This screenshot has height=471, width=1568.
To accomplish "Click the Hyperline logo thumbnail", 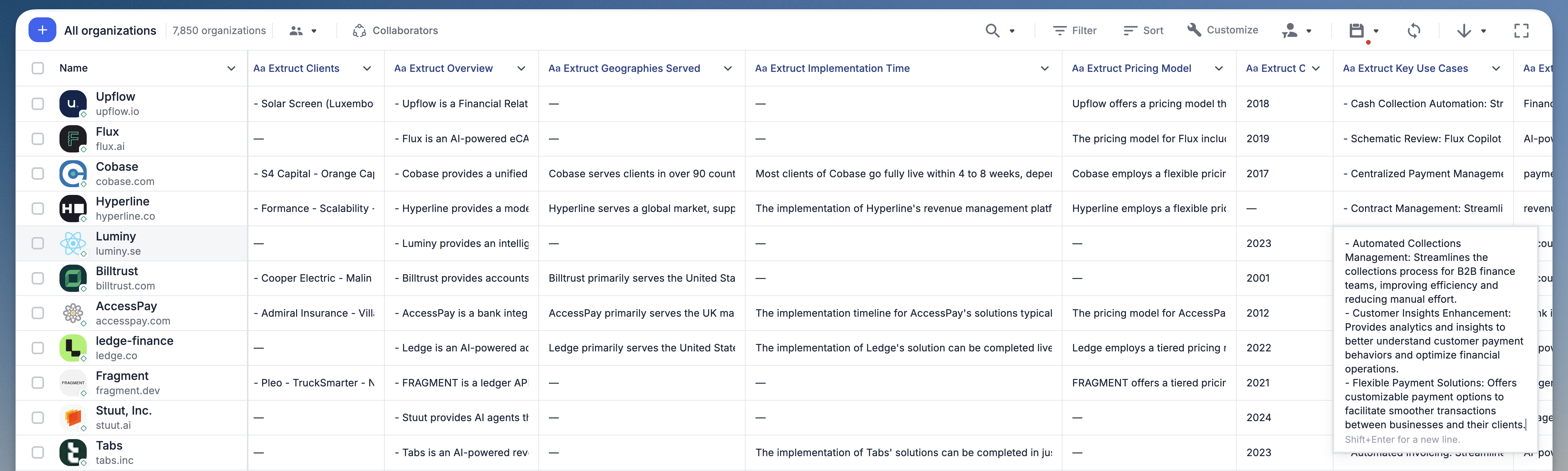I will (73, 209).
